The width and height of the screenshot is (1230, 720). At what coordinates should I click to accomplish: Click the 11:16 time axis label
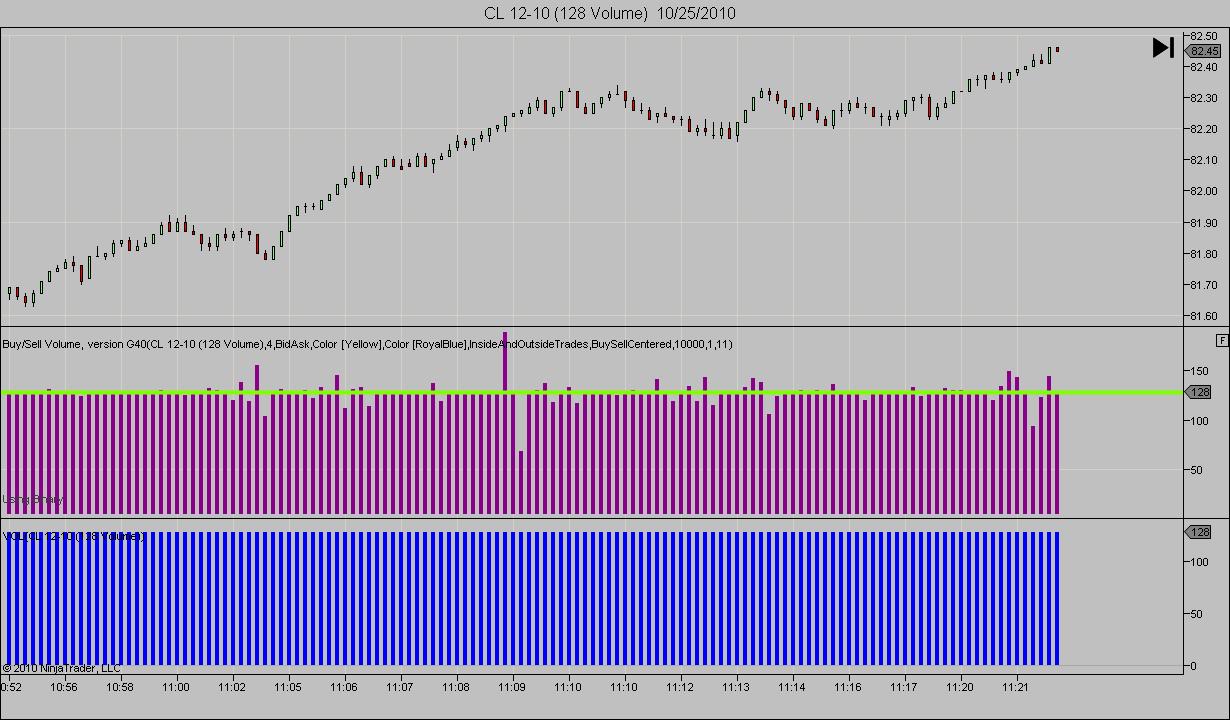848,687
